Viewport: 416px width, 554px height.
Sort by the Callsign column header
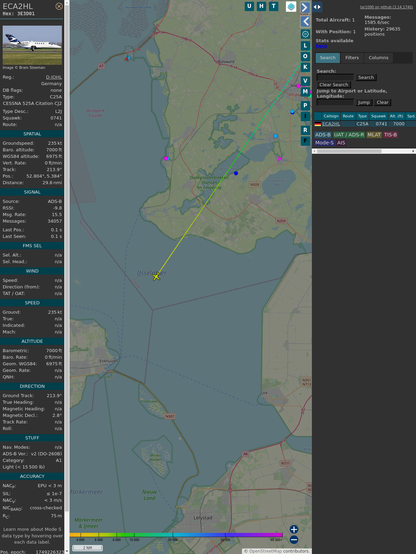pos(331,116)
